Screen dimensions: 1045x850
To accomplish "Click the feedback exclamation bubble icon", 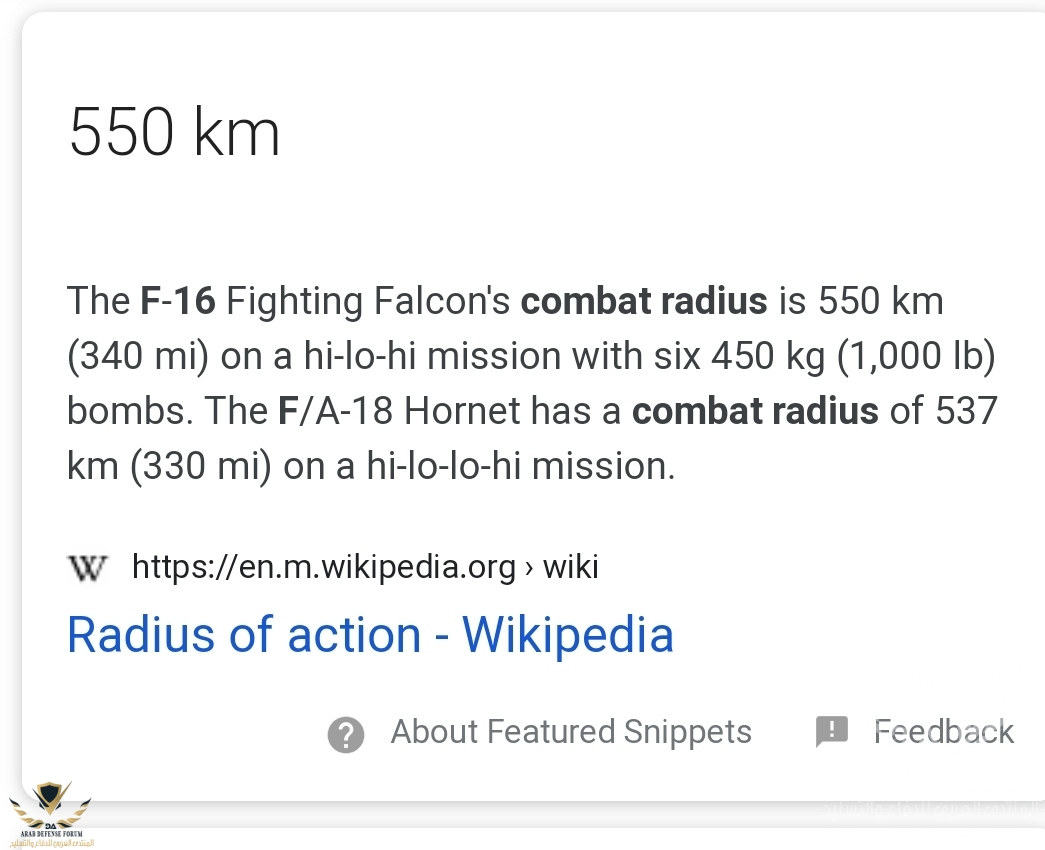I will pyautogui.click(x=831, y=732).
